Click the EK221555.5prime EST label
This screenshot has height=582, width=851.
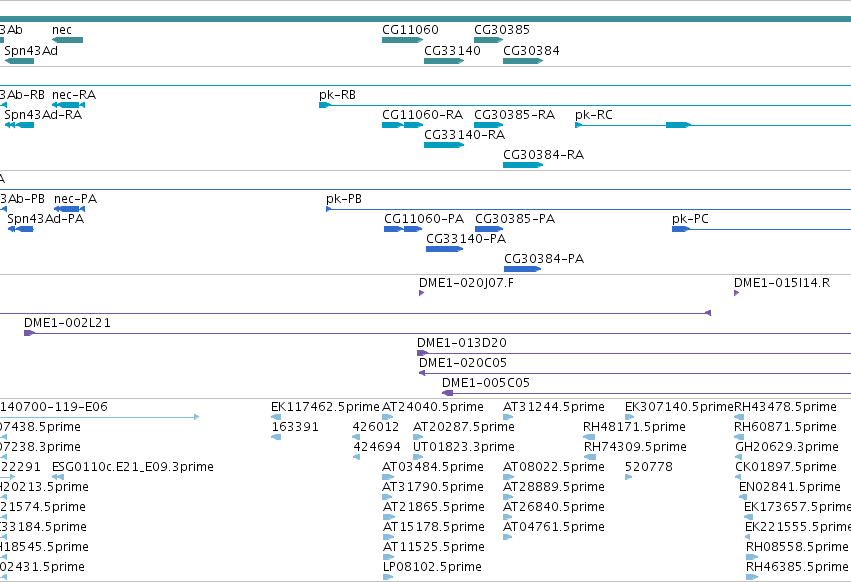click(x=798, y=527)
